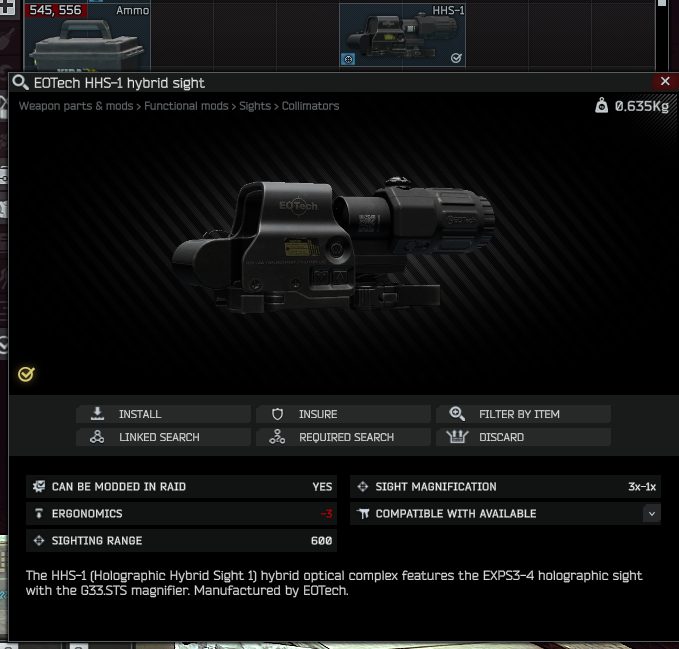Click the yellow found-in-raid checkmark icon
Screen dimensions: 679x649
coord(26,374)
